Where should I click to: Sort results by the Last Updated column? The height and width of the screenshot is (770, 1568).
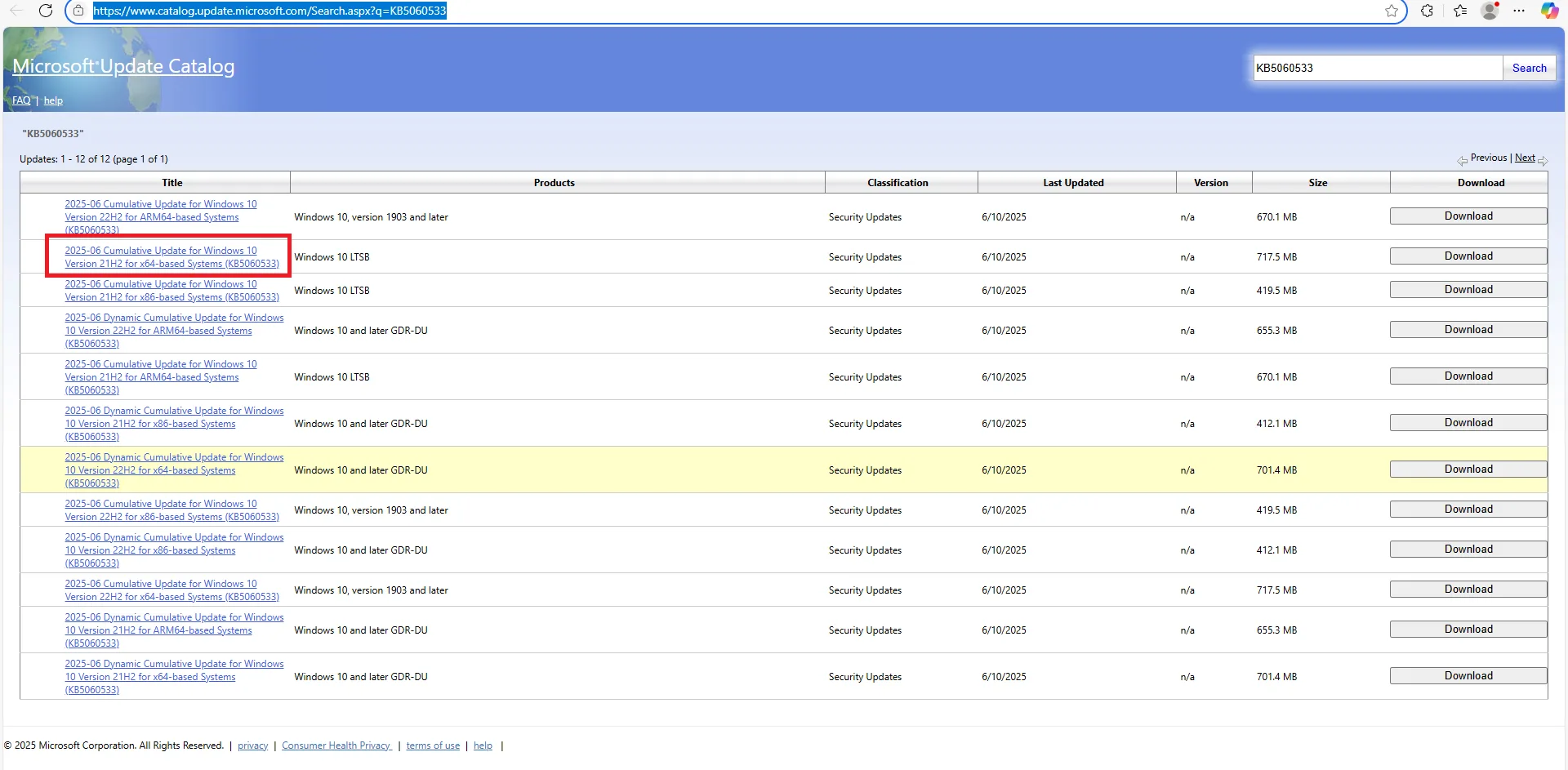(x=1073, y=183)
